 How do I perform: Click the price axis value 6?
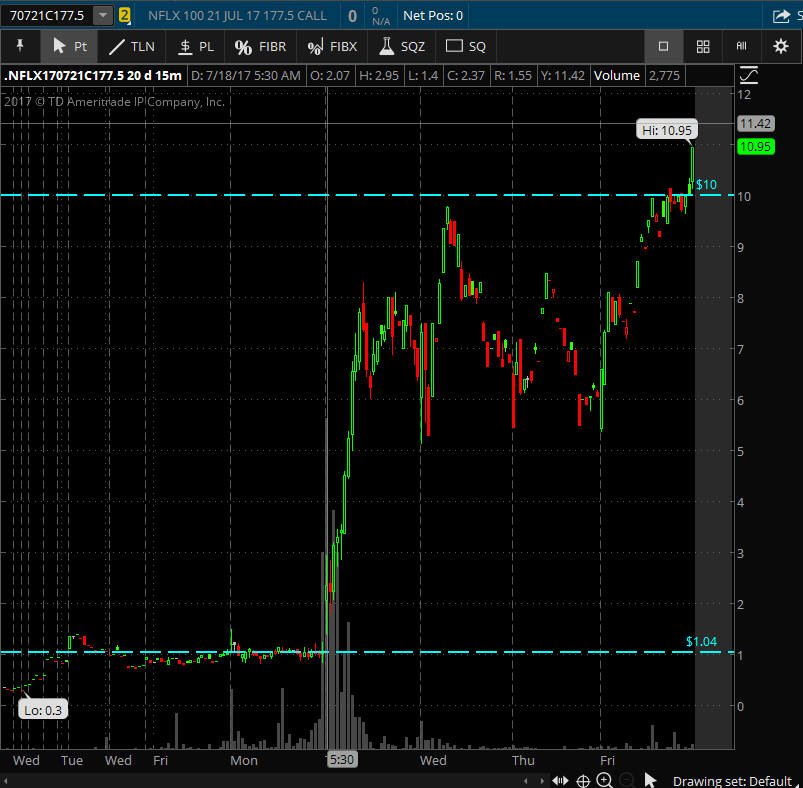(741, 400)
